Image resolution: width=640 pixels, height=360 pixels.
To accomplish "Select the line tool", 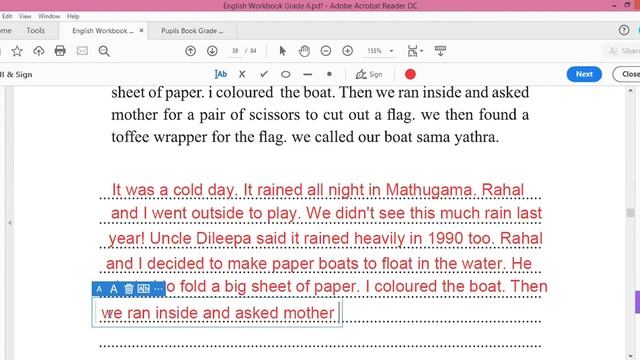I will click(308, 75).
